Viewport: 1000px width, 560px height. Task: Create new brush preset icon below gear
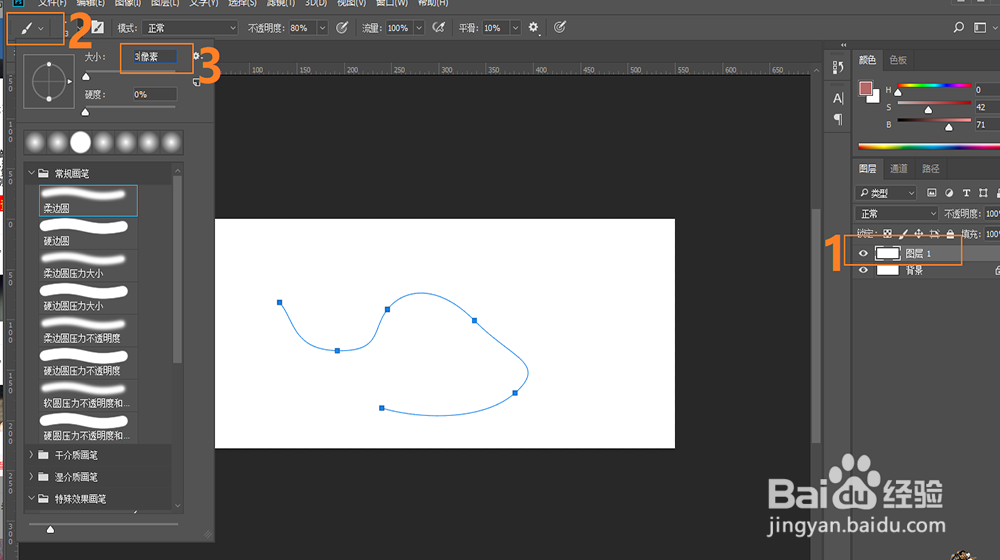tap(196, 82)
